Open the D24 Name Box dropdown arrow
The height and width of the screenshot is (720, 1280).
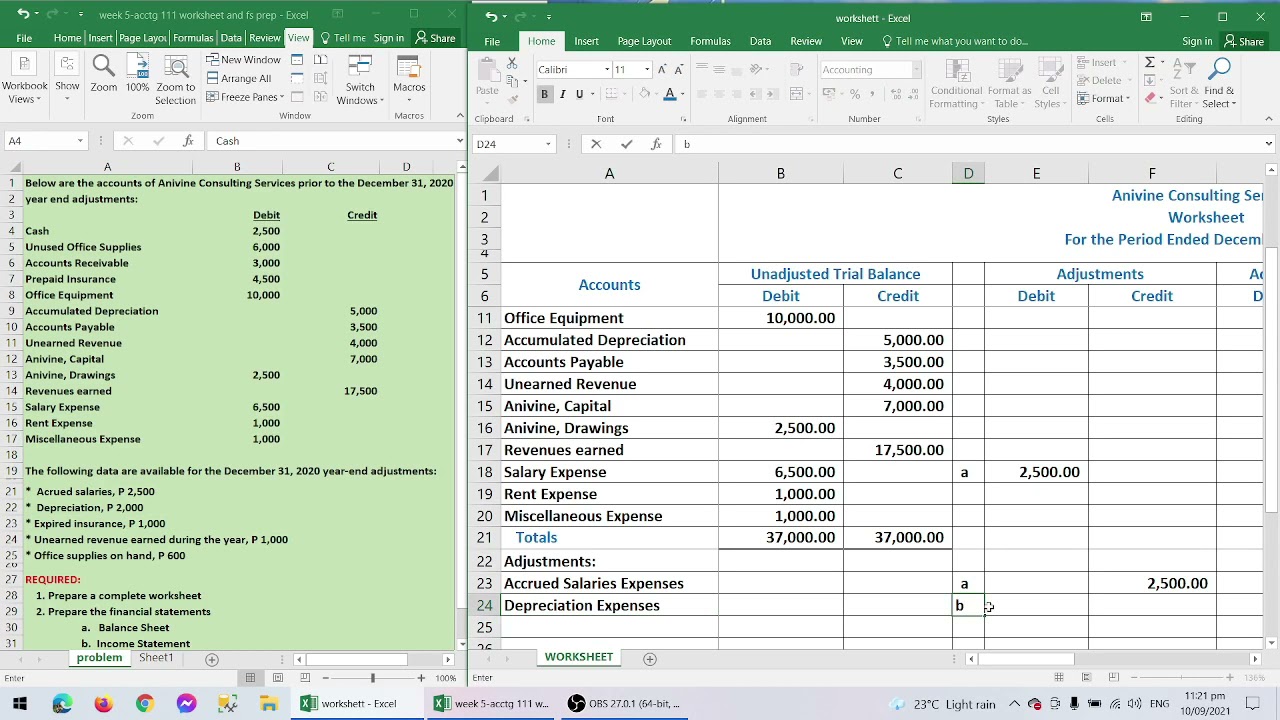point(548,144)
